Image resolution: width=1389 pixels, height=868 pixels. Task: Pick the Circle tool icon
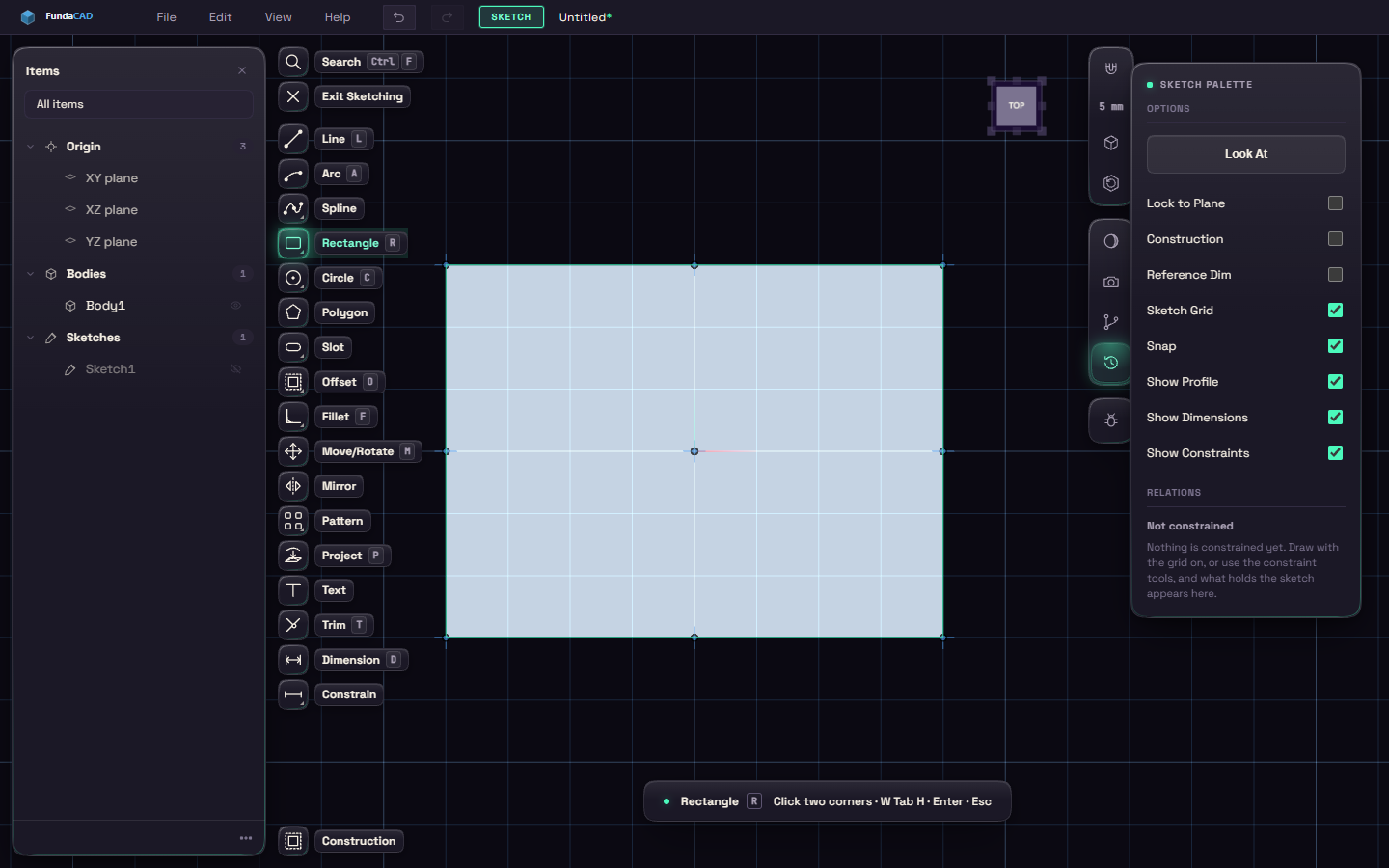(293, 278)
